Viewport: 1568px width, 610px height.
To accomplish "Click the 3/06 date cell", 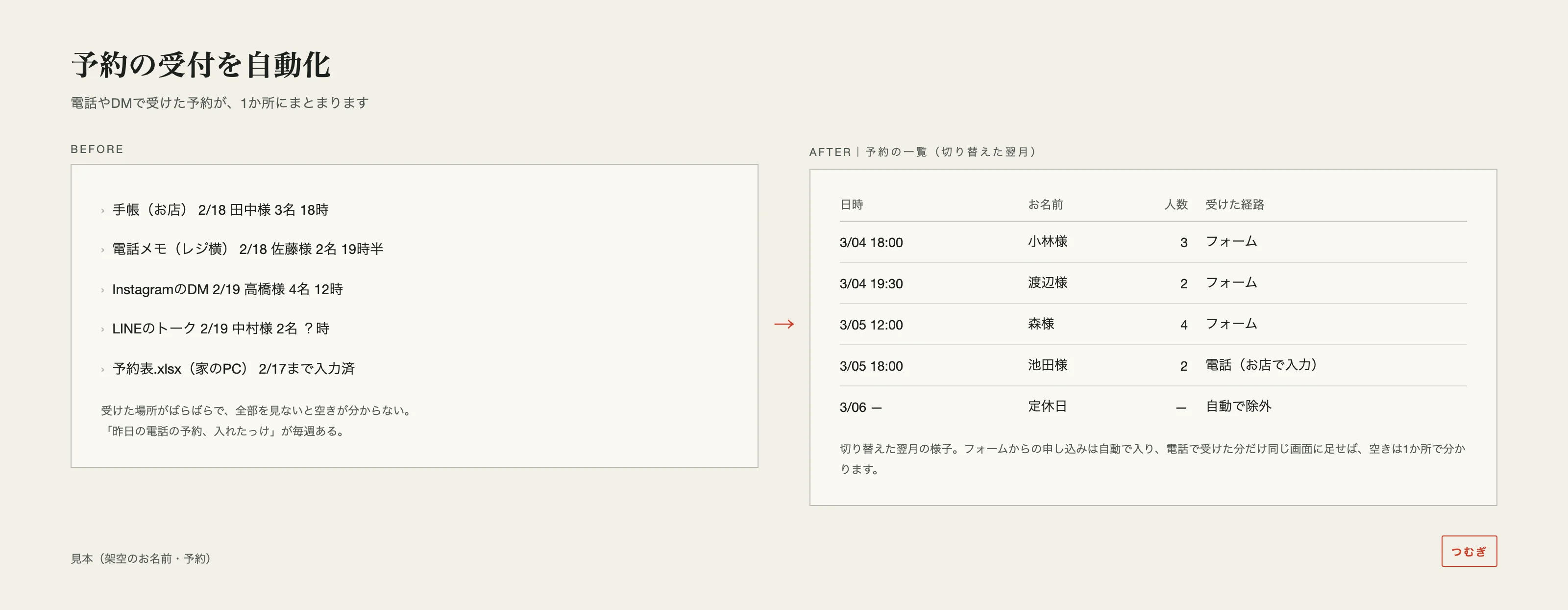I will pos(860,407).
